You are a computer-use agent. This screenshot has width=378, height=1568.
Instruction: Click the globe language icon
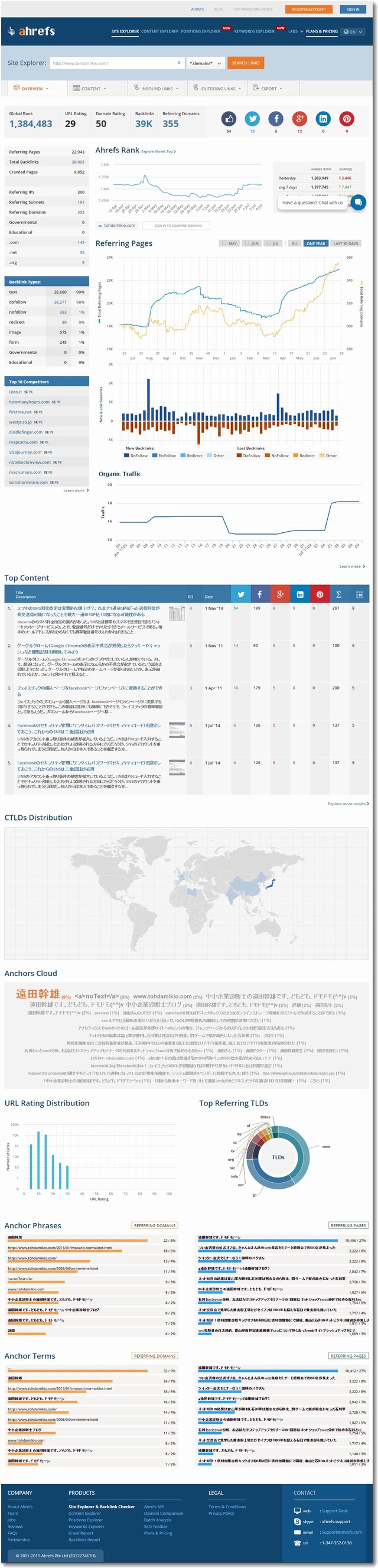click(x=346, y=32)
